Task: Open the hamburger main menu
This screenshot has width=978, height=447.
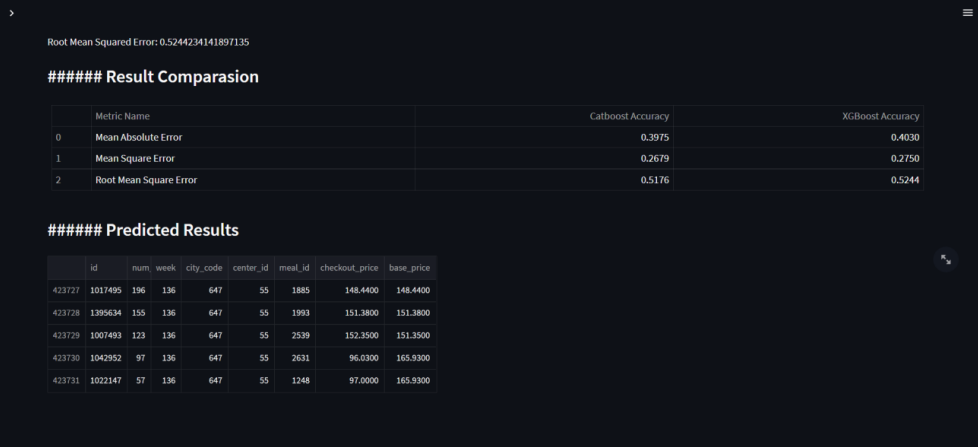Action: point(966,12)
